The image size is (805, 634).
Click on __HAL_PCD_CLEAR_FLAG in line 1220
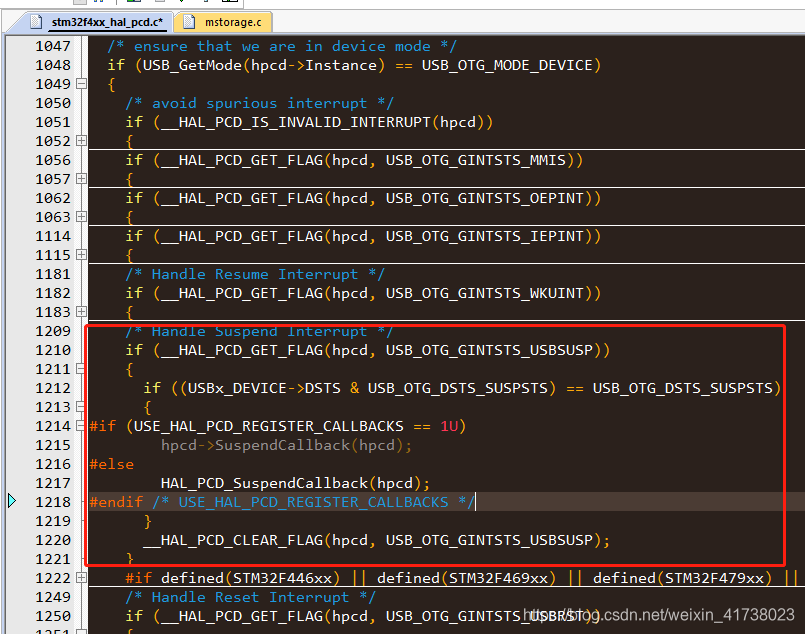[x=233, y=541]
